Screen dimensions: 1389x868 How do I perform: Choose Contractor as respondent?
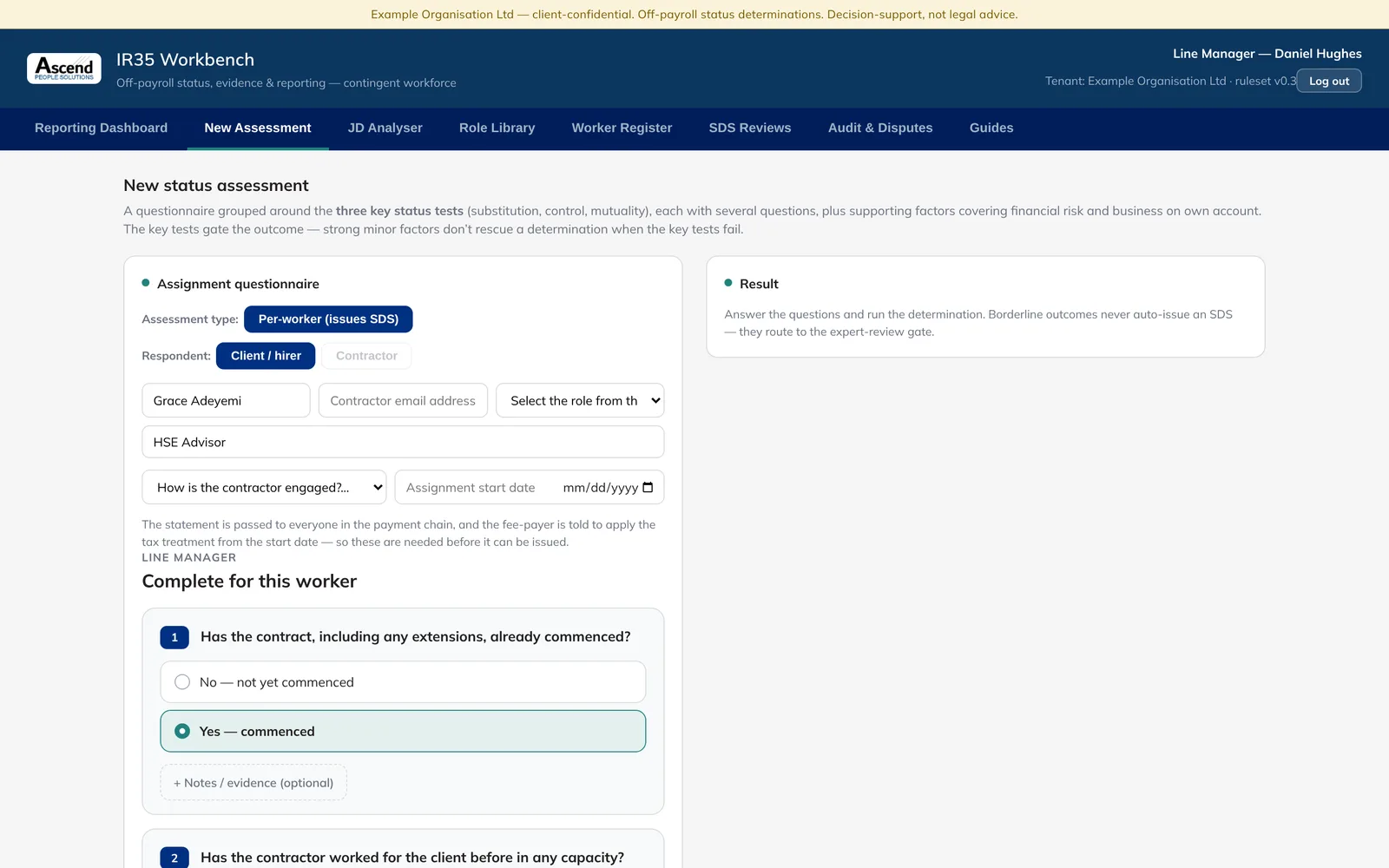tap(366, 356)
